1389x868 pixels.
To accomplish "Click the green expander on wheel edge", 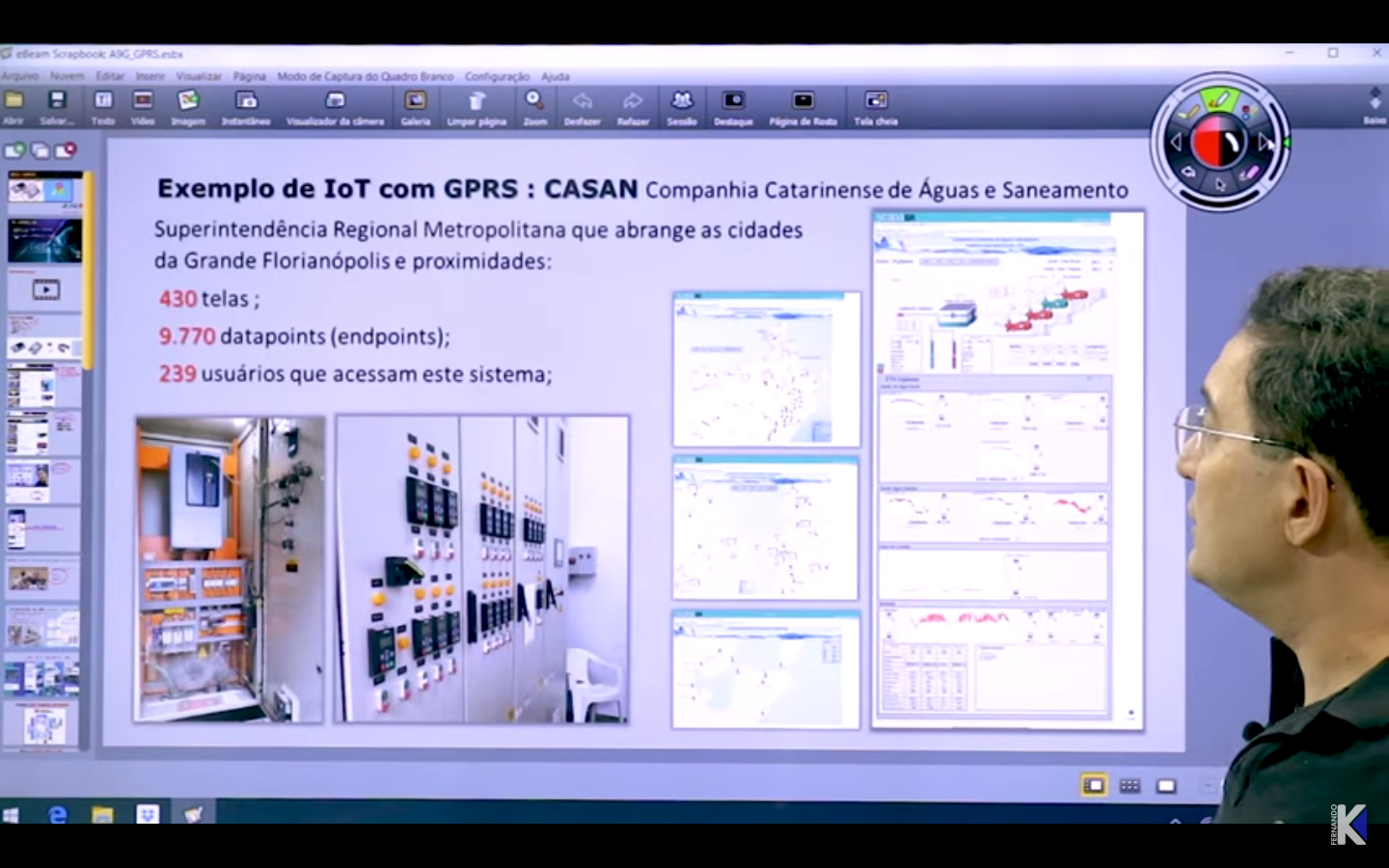I will [1286, 143].
